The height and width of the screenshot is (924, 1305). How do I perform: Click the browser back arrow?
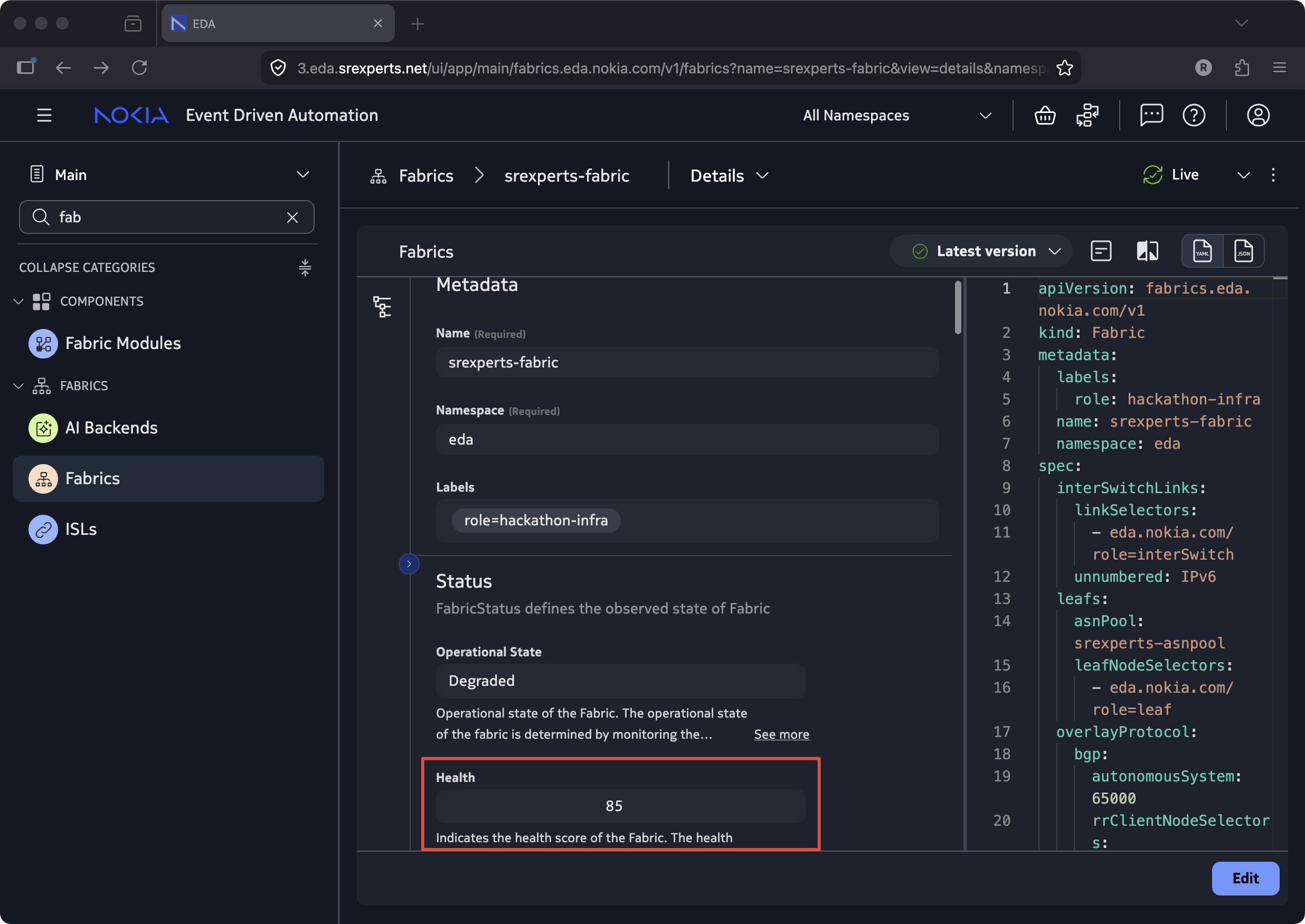pos(63,68)
